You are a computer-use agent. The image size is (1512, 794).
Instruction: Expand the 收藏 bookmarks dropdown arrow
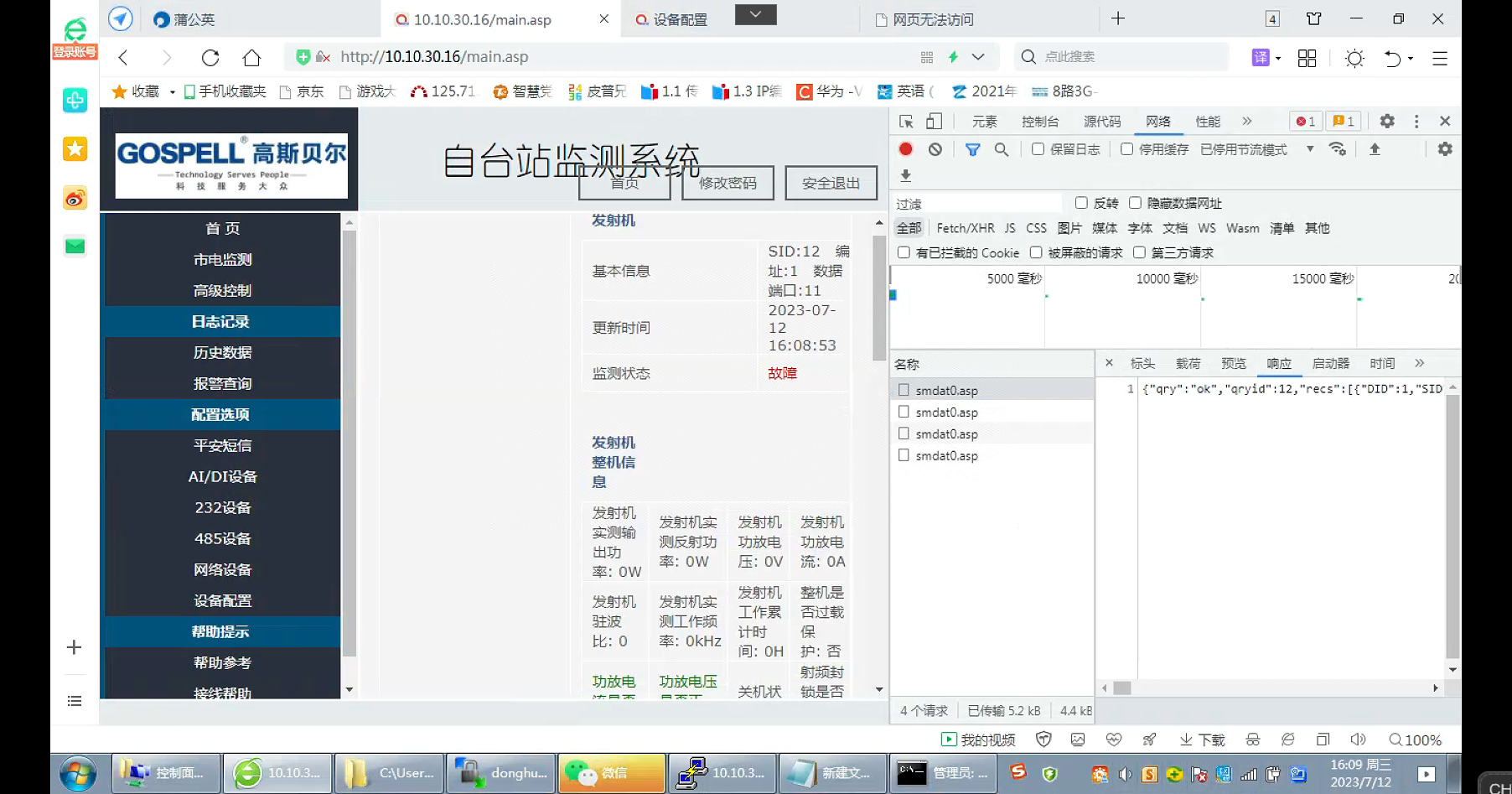173,91
